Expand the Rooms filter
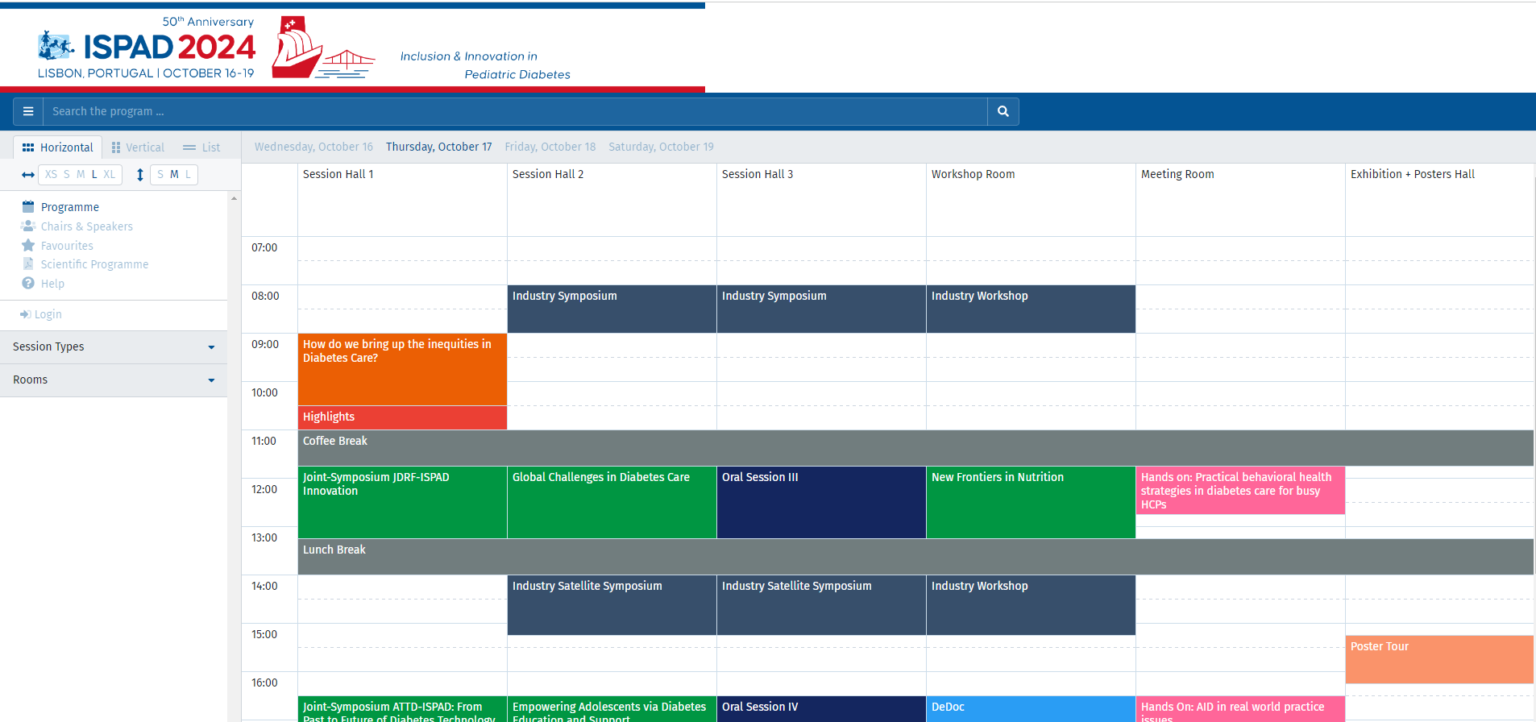This screenshot has height=722, width=1536. point(113,380)
